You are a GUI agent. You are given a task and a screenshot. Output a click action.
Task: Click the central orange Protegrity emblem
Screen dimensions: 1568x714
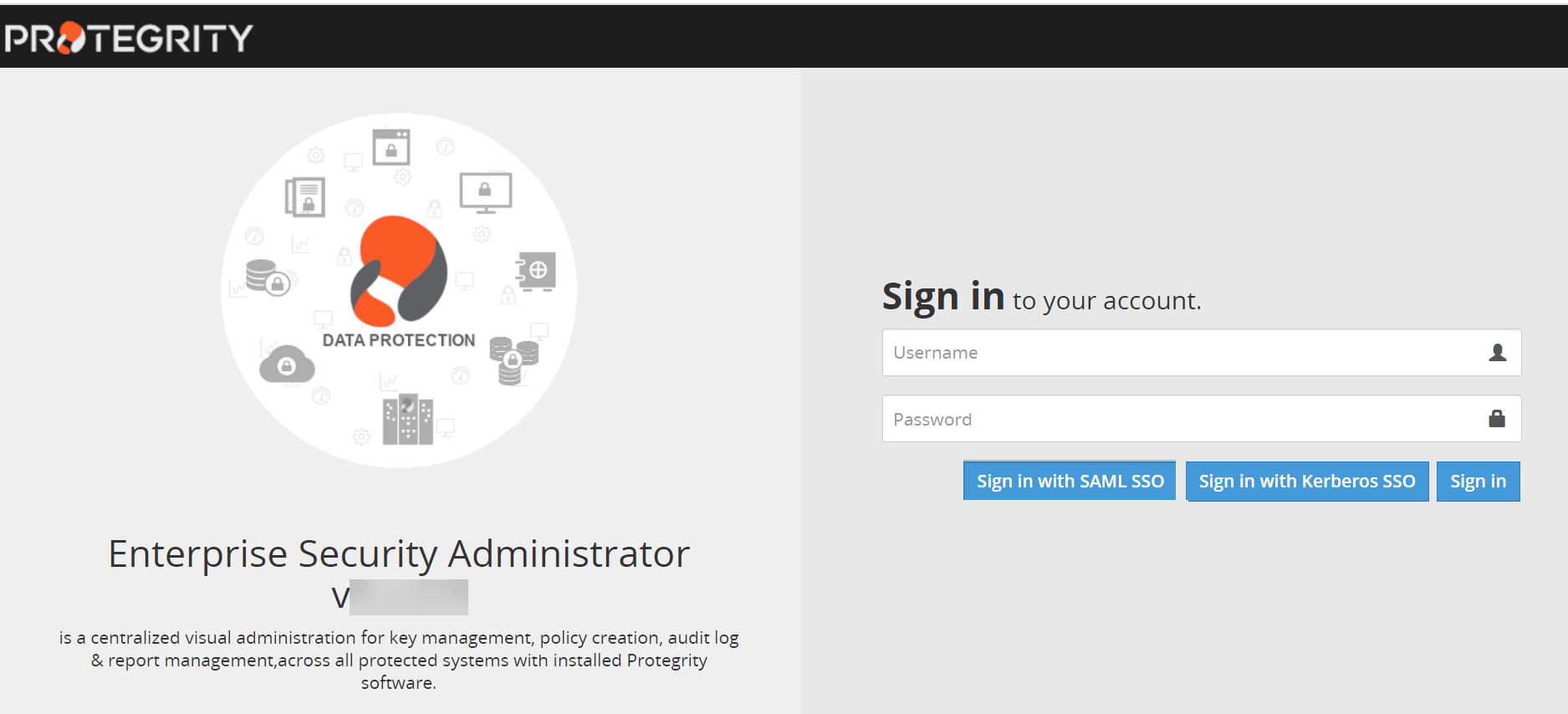coord(399,270)
